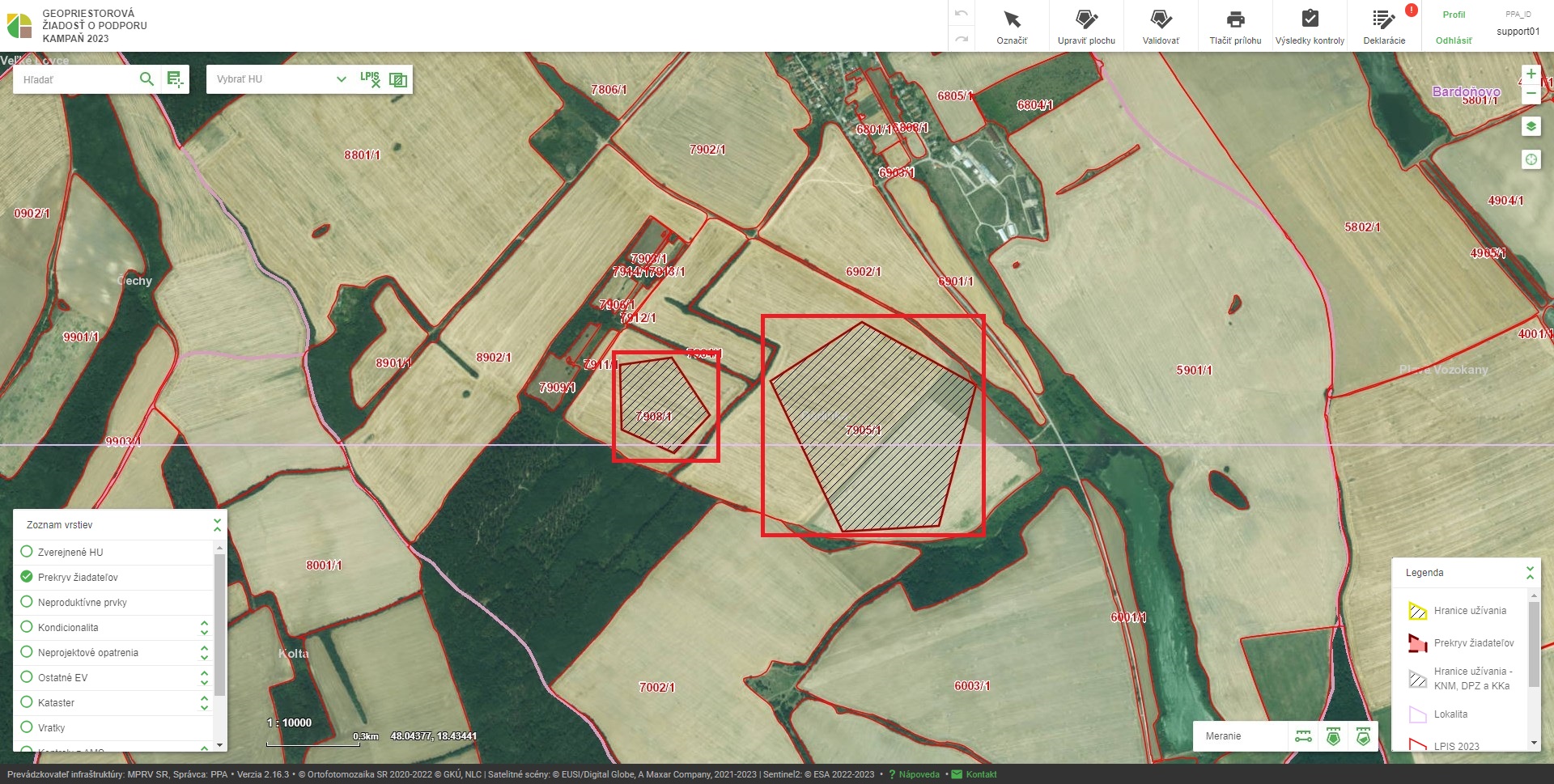This screenshot has height=784, width=1554.
Task: Open Výsledky kontroly clipboard icon
Action: [1310, 19]
